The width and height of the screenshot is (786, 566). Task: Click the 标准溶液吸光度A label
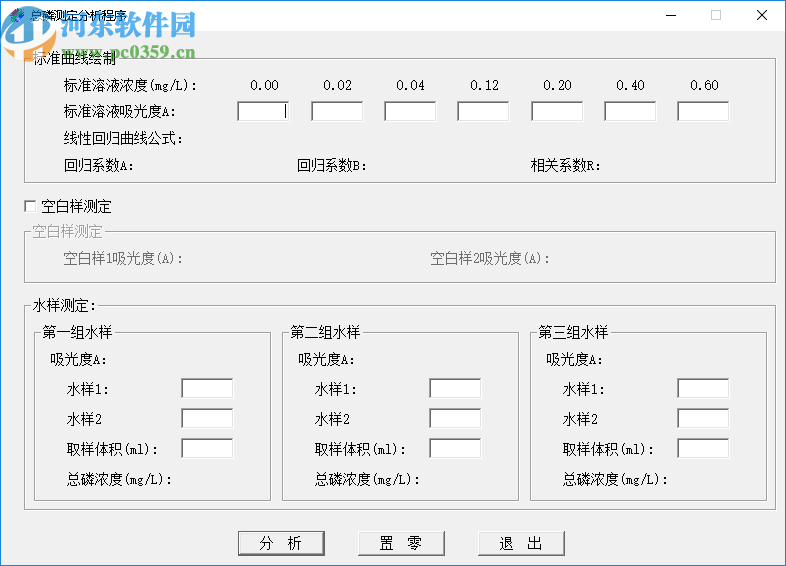120,111
